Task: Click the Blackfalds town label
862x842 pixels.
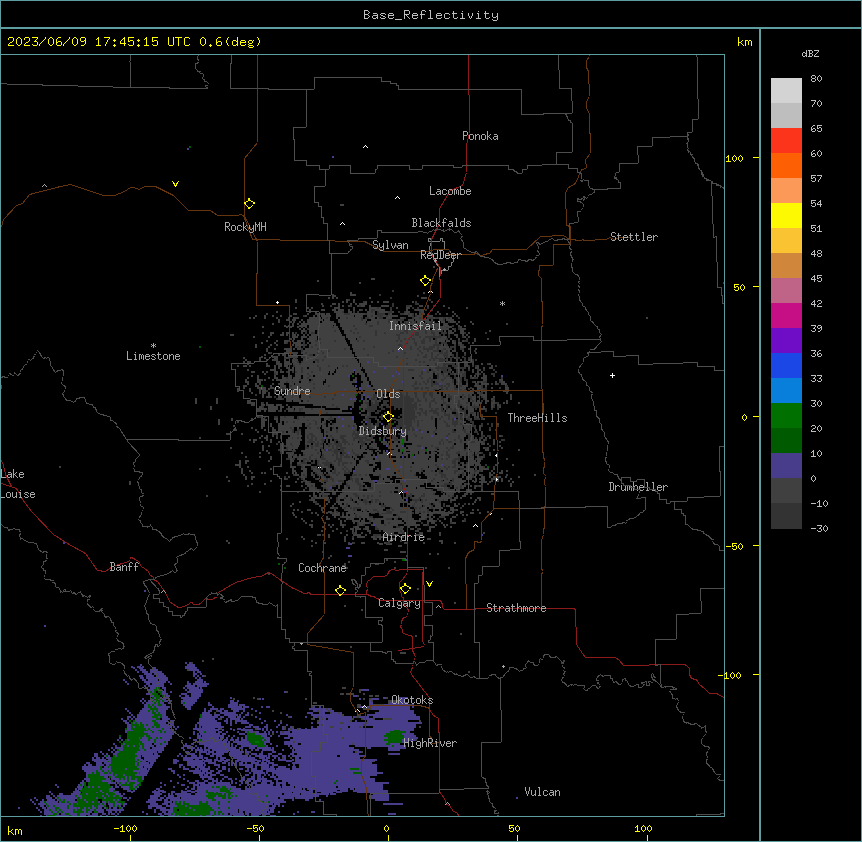Action: pos(441,223)
